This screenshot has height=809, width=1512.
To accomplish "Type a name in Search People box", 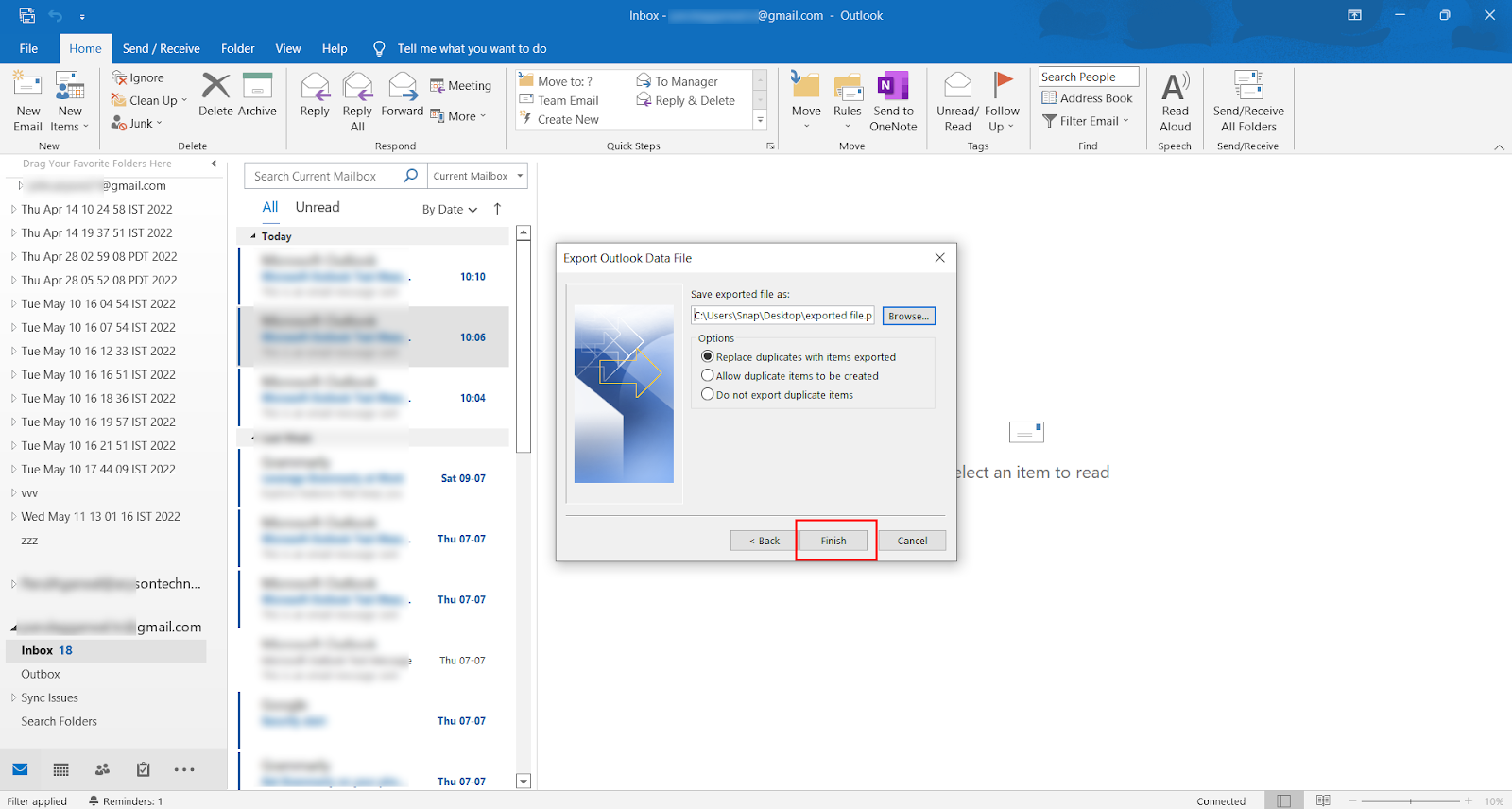I will pyautogui.click(x=1088, y=77).
